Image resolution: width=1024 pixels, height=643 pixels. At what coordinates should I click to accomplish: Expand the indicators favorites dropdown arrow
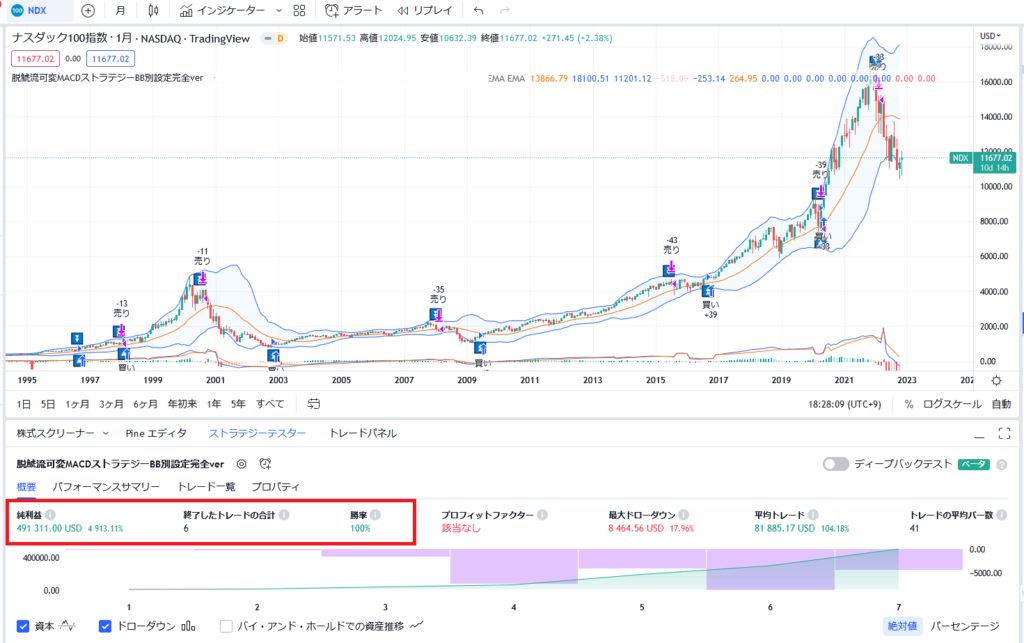point(279,10)
